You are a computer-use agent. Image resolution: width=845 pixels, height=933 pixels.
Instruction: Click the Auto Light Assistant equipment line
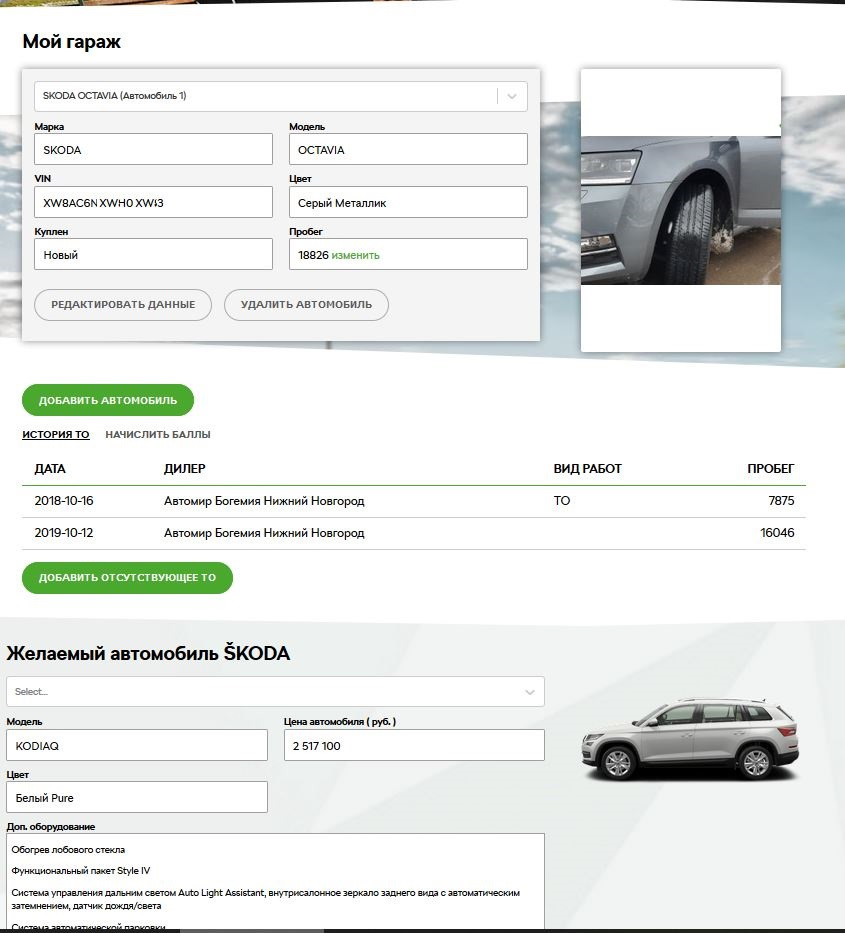pos(265,899)
